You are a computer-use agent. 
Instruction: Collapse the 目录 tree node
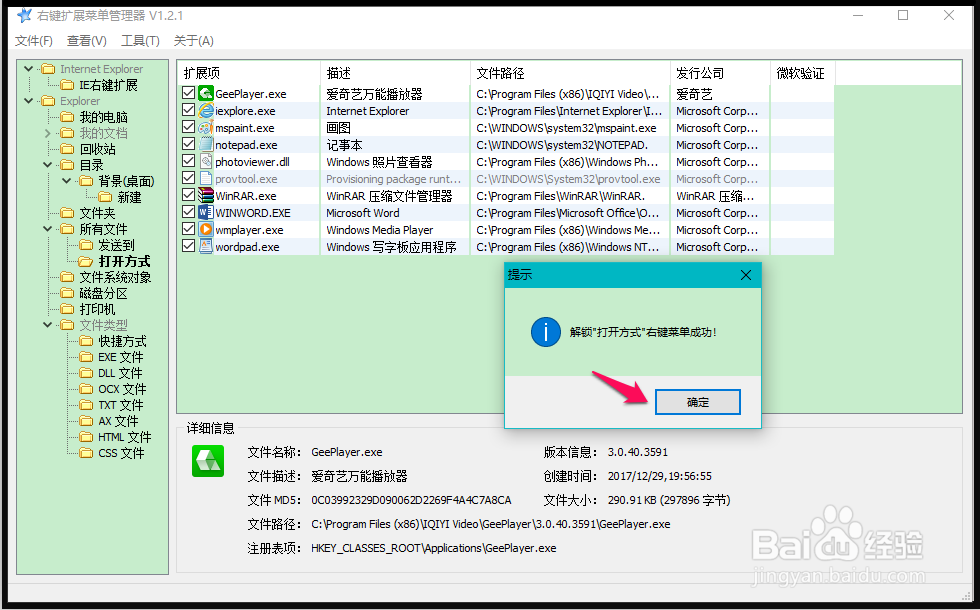pos(48,165)
